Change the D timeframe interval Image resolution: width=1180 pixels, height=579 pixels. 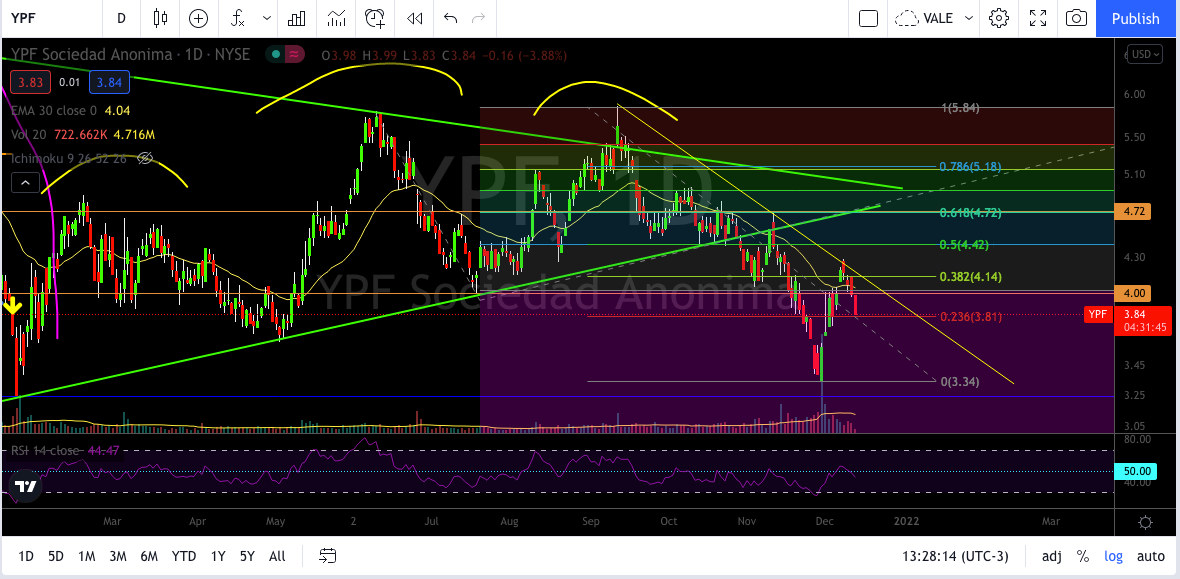click(x=121, y=18)
